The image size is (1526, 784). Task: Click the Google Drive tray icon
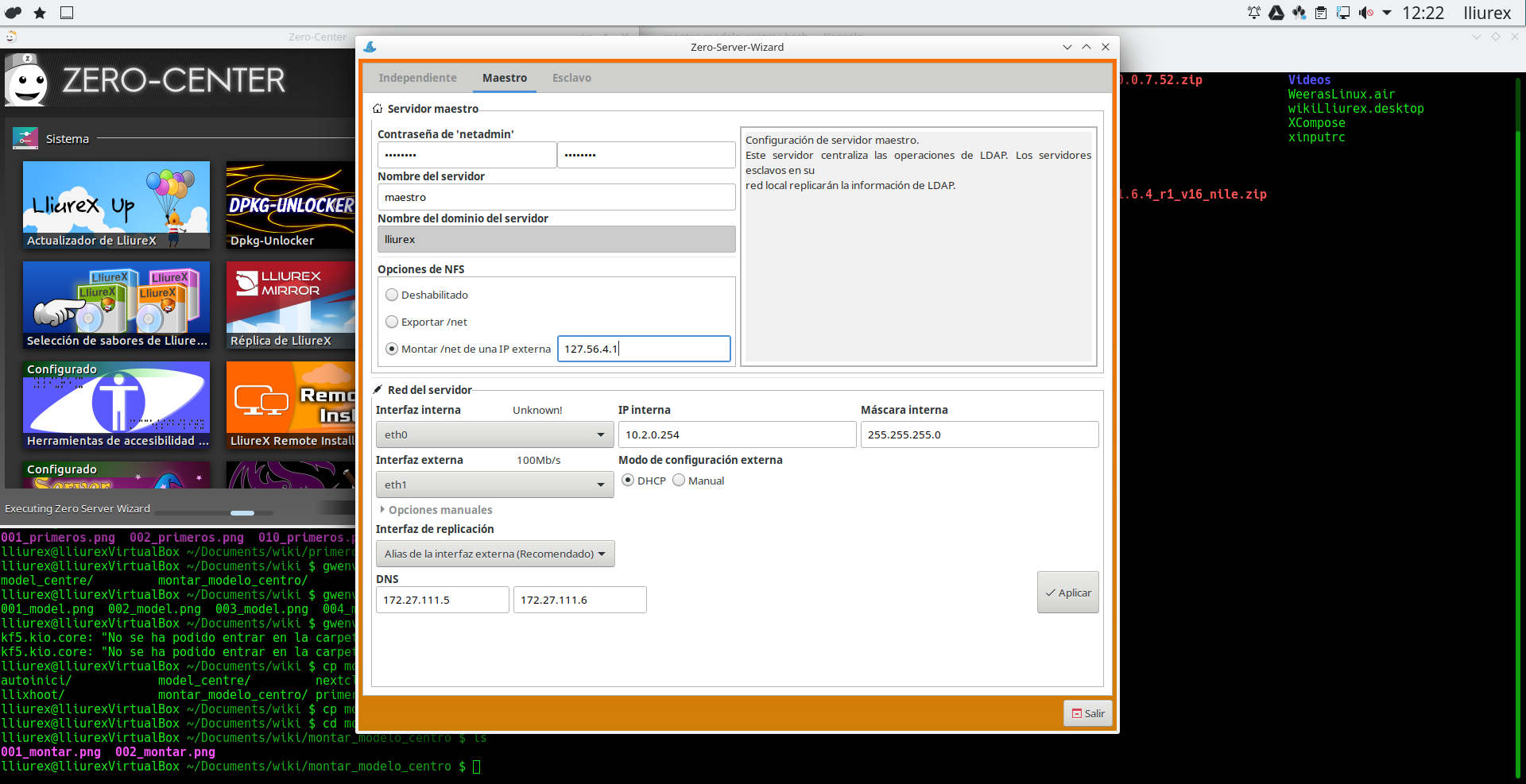[1276, 13]
